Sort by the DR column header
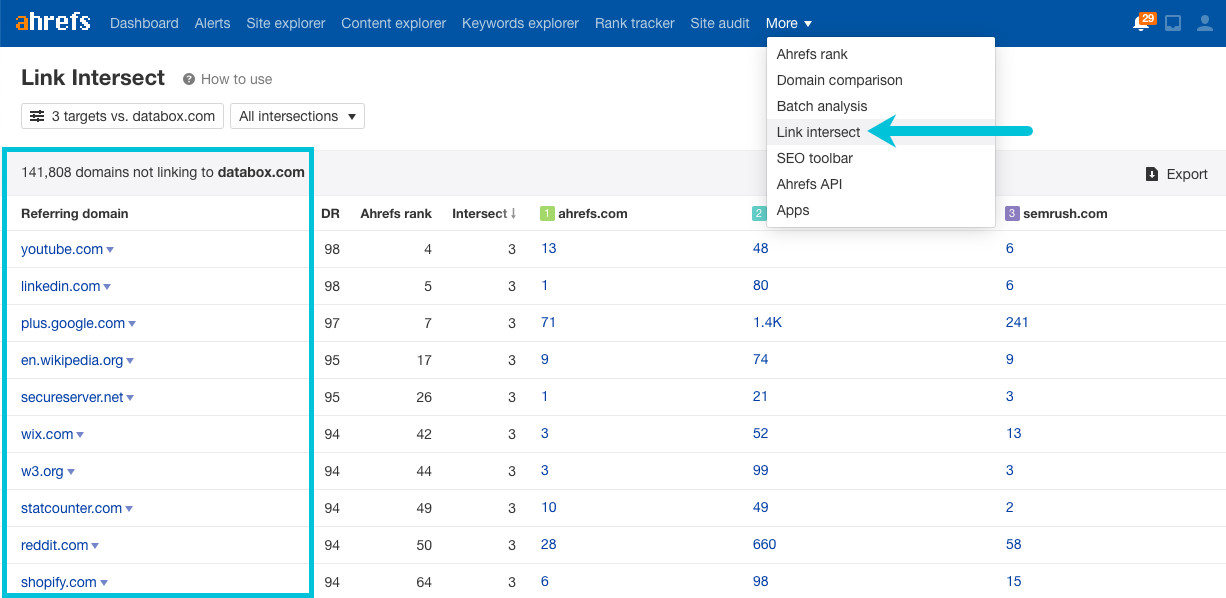 (330, 213)
